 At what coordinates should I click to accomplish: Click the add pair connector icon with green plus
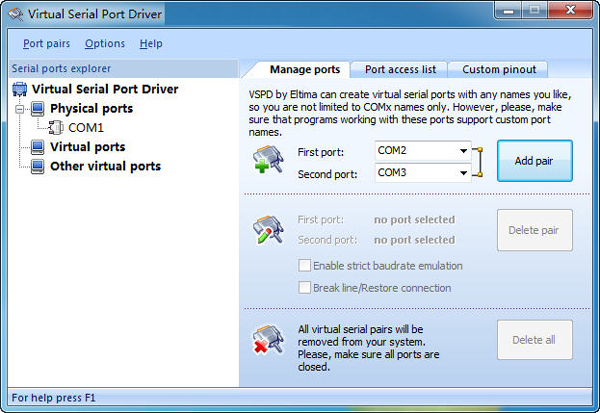click(x=268, y=159)
